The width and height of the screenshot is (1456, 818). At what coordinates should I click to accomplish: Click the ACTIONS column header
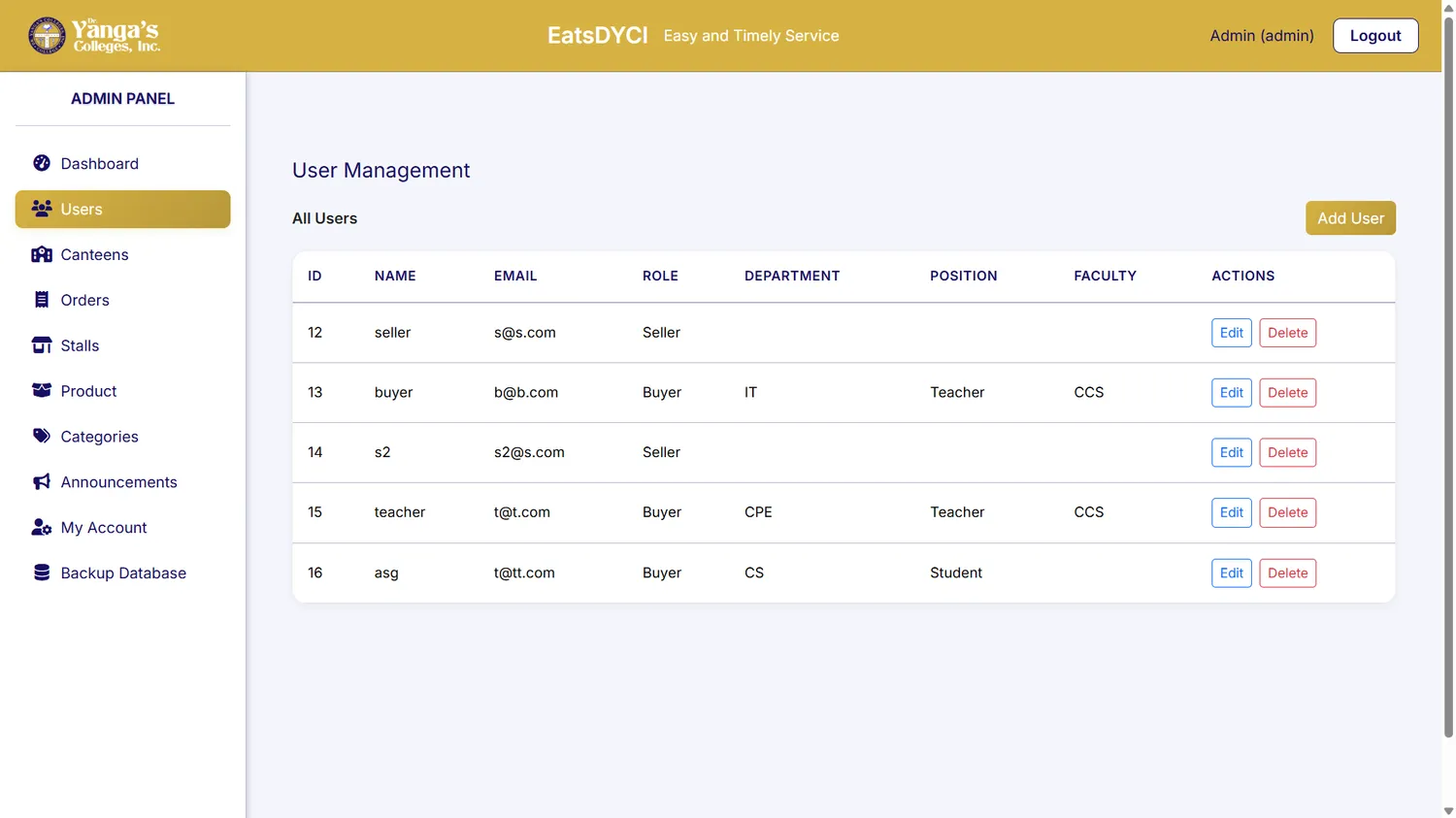coord(1242,276)
